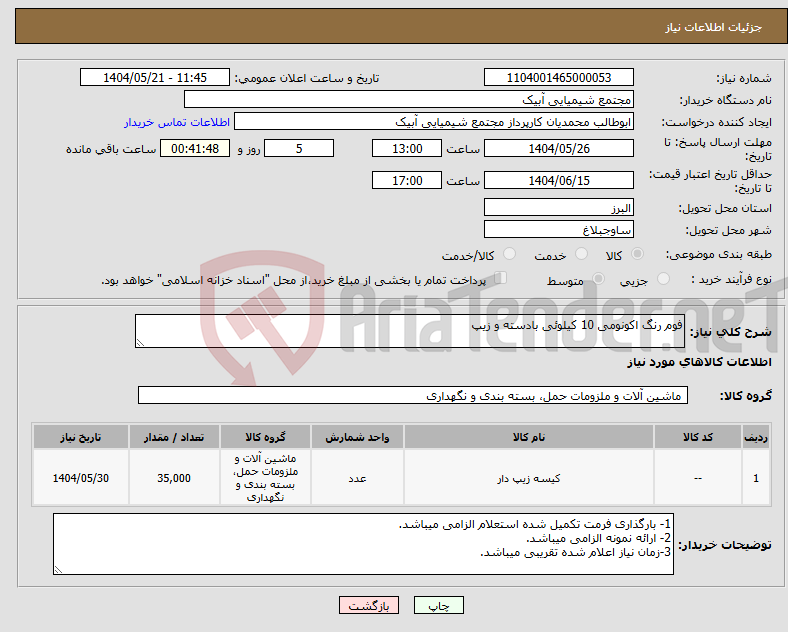This screenshot has height=632, width=788.
Task: Click the validity time field 17:00
Action: click(407, 180)
